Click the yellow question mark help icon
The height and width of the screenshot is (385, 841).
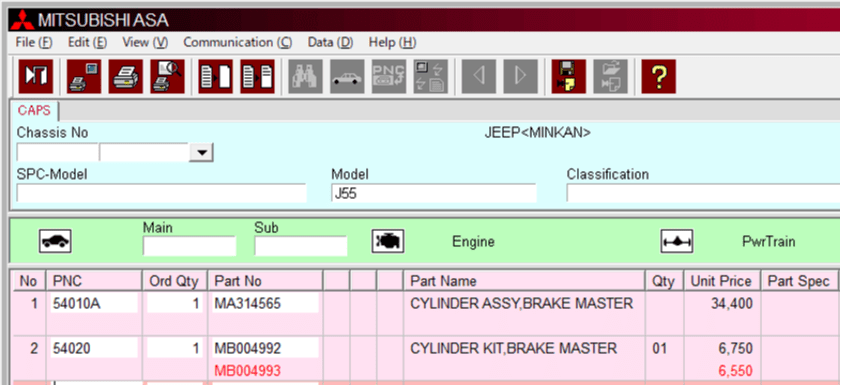click(659, 76)
